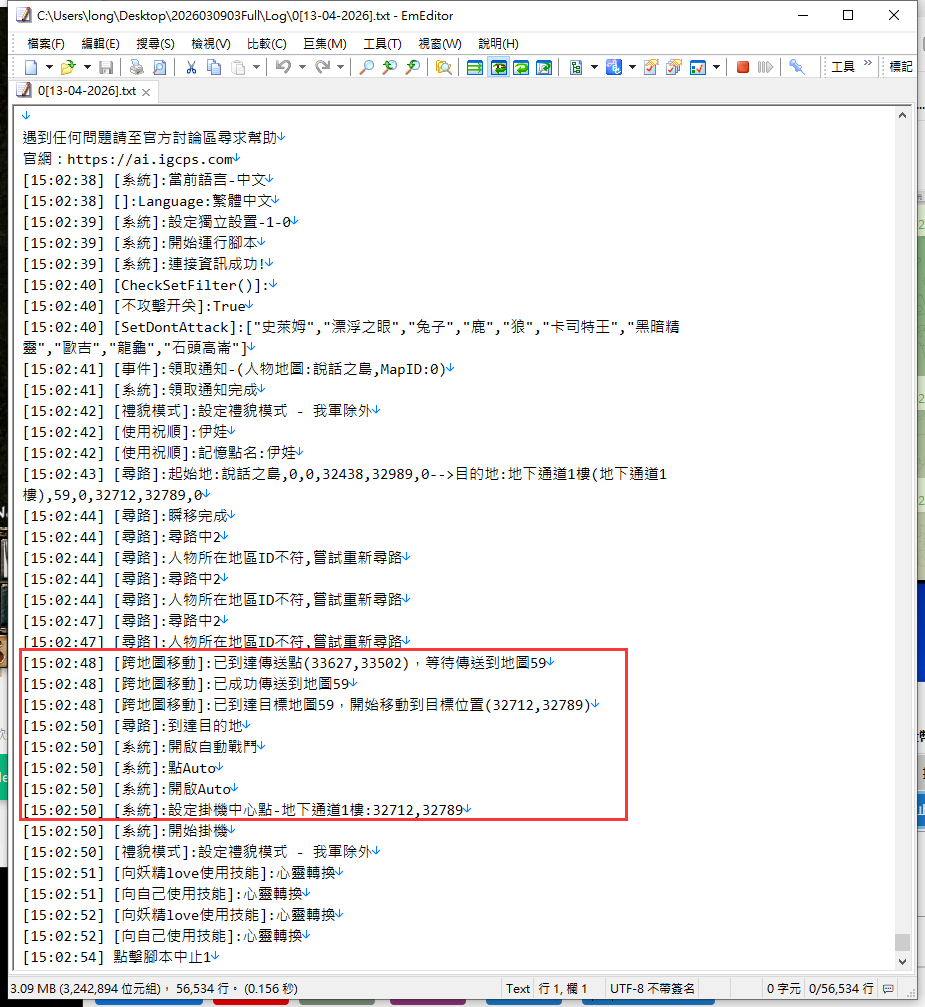Save file with the floppy disk icon
Viewport: 925px width, 1007px height.
click(106, 67)
